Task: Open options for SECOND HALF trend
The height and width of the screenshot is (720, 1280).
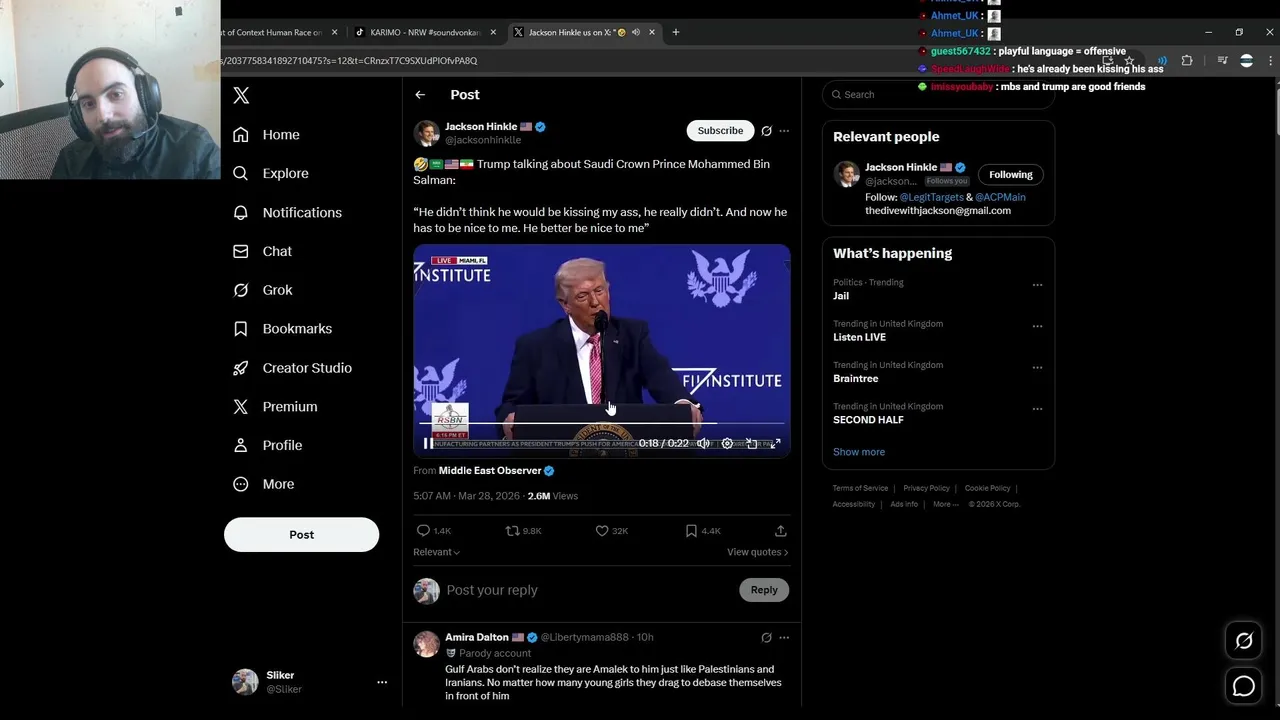Action: coord(1037,409)
